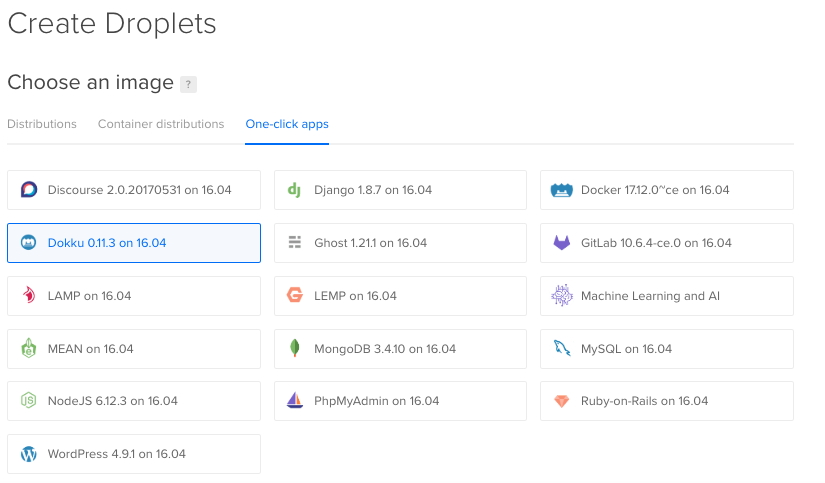Viewport: 825px width, 483px height.
Task: Choose Machine Learning and AI image
Action: pyautogui.click(x=666, y=296)
